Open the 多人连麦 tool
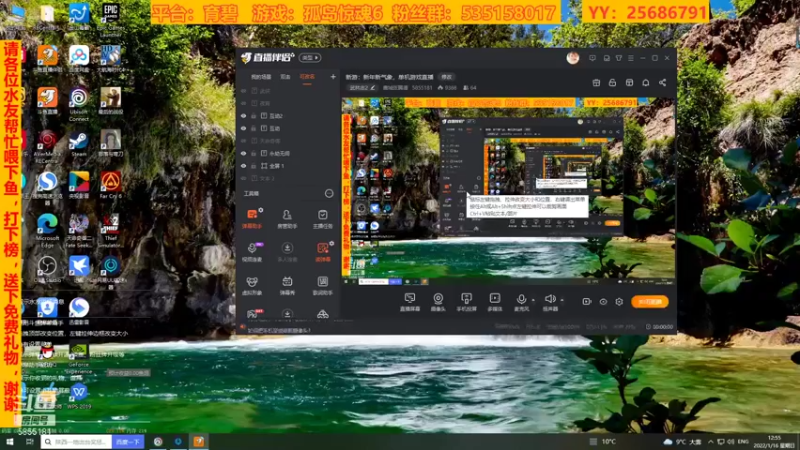Screen dimensions: 800x450 click(287, 252)
